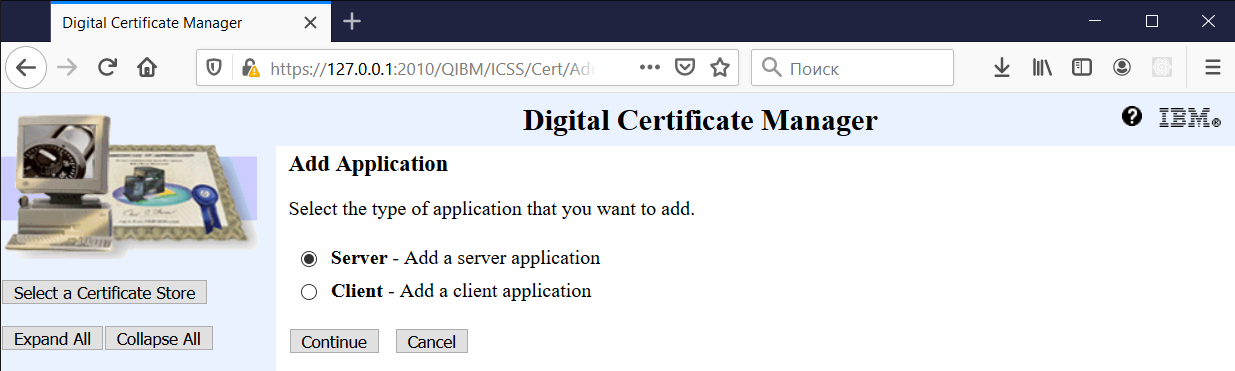Click Select a Certificate Store button
The width and height of the screenshot is (1235, 371).
(105, 293)
